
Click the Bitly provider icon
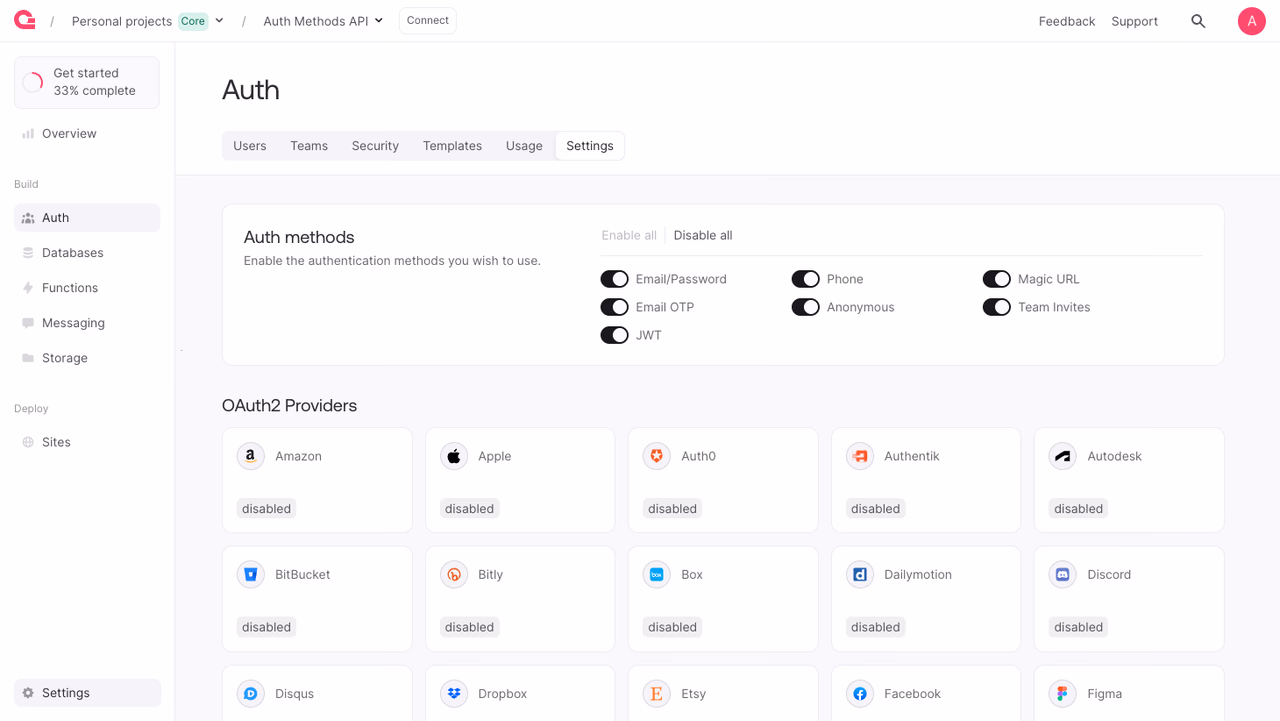tap(454, 575)
